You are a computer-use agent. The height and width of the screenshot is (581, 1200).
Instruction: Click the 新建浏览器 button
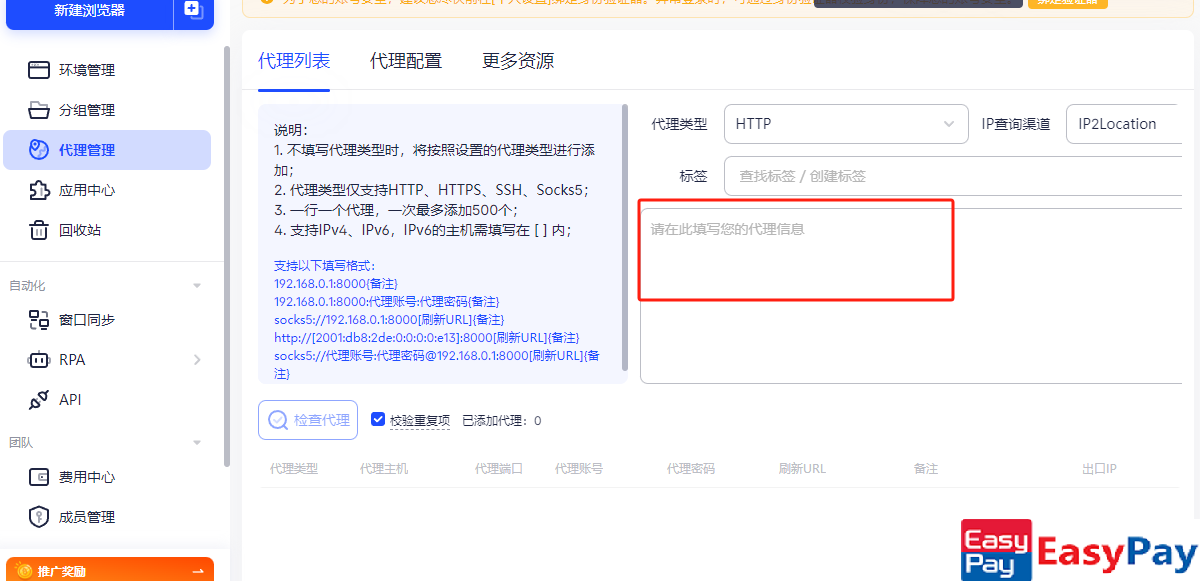[x=89, y=11]
